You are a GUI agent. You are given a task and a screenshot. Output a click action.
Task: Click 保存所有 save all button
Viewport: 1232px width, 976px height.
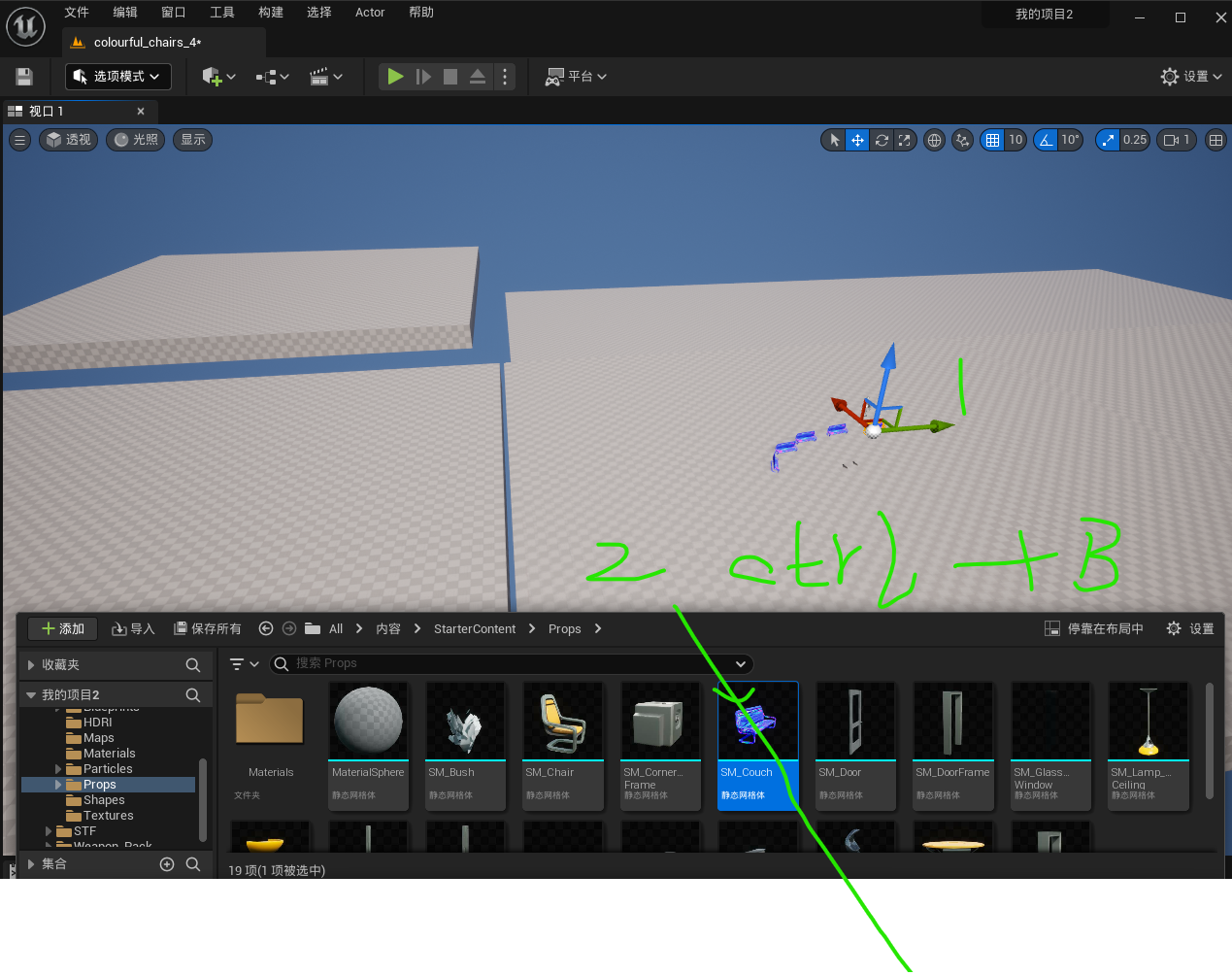coord(207,628)
